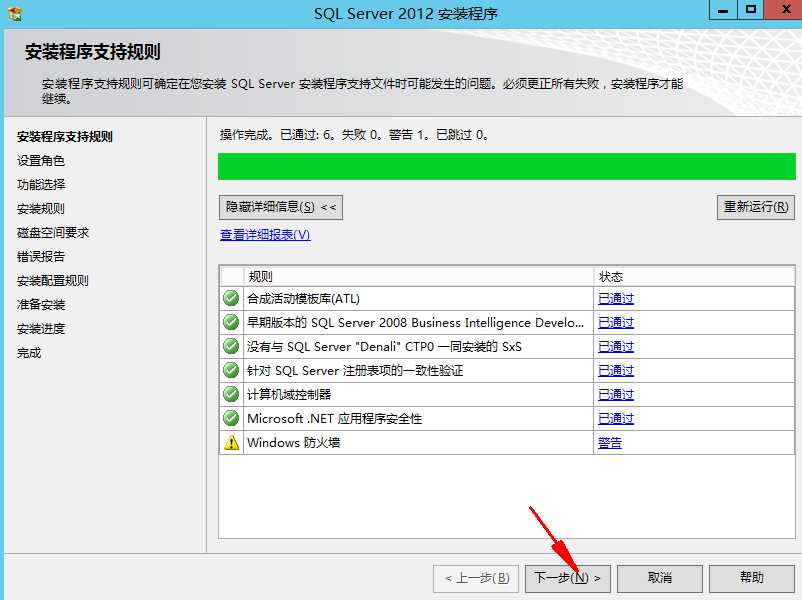802x600 pixels.
Task: Open 已通过 link for Denali CTP0 SxS rule
Action: pyautogui.click(x=616, y=346)
